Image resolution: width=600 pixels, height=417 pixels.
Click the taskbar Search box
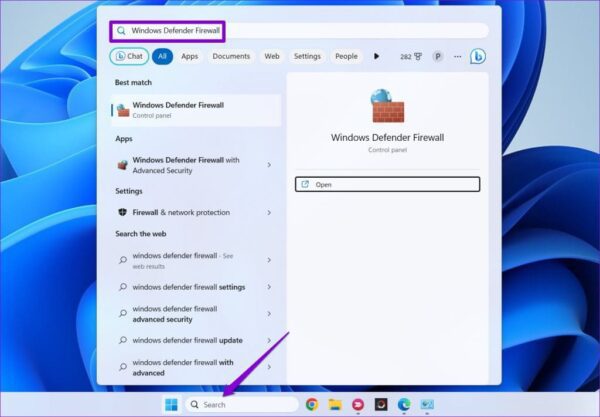pos(242,404)
